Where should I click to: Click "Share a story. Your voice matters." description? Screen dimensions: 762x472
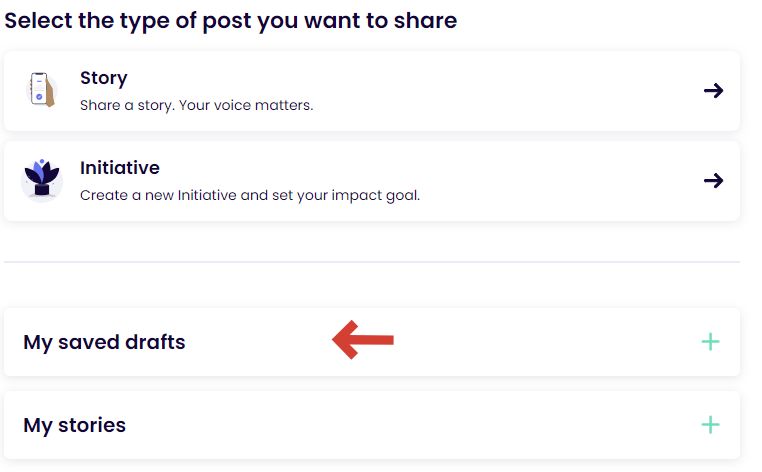coord(196,105)
